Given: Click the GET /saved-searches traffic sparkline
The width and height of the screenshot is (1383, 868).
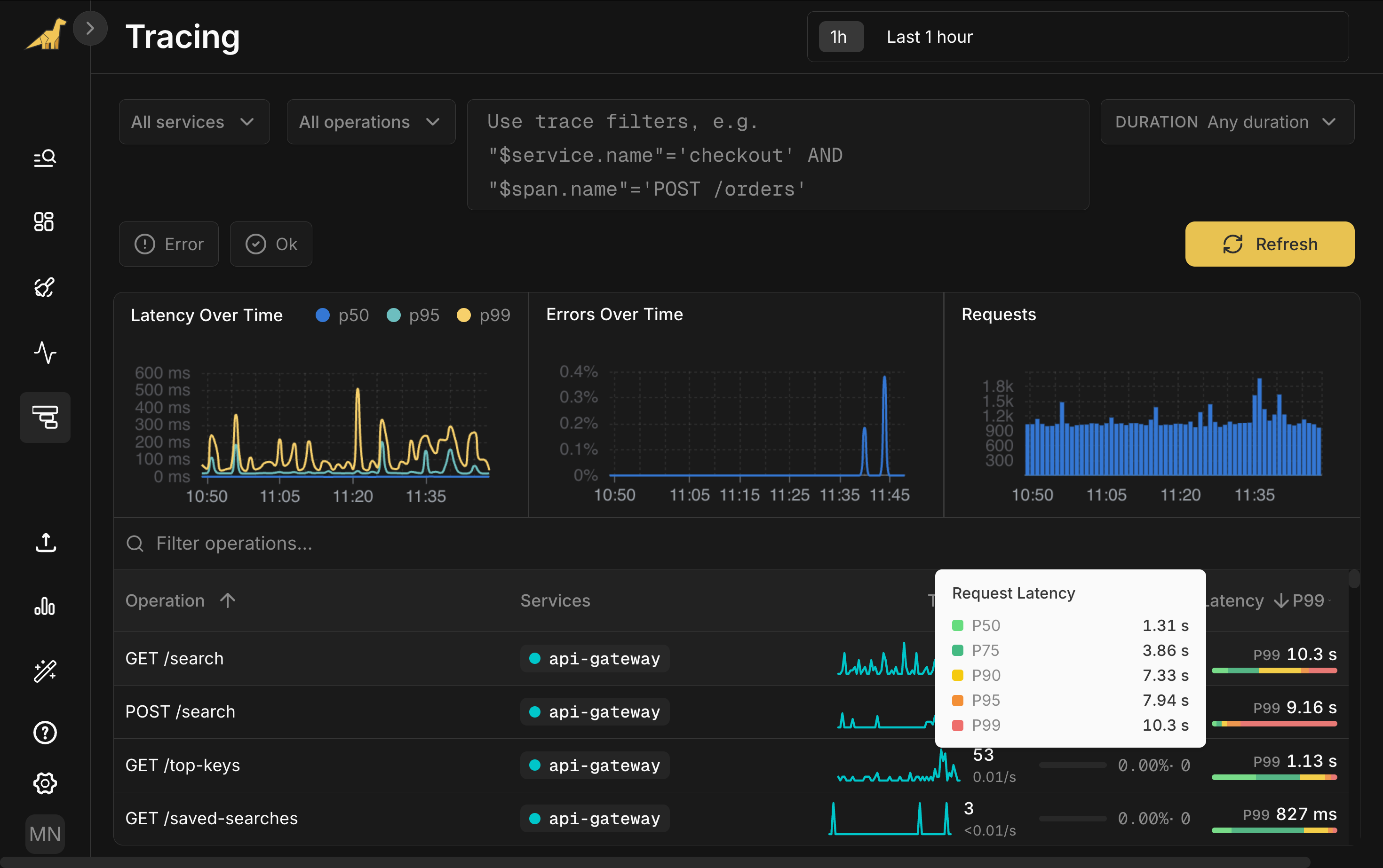Looking at the screenshot, I should [x=890, y=818].
